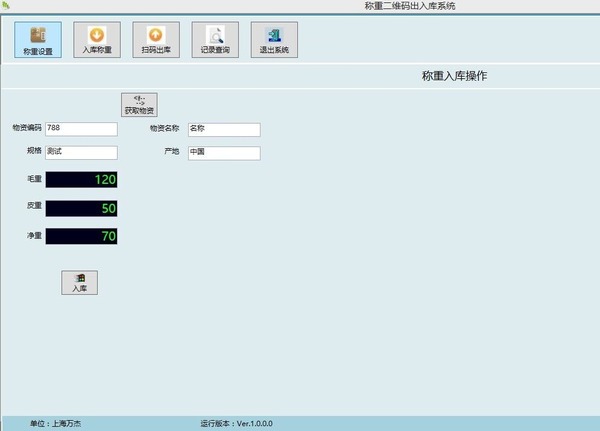
Task: Click the 称重入库操作 heading
Action: coord(454,76)
